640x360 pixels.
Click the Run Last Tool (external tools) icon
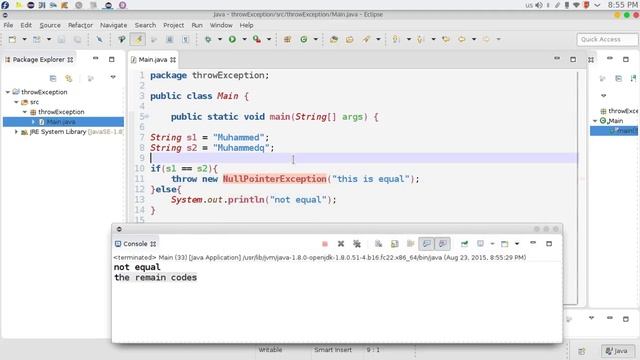257,40
